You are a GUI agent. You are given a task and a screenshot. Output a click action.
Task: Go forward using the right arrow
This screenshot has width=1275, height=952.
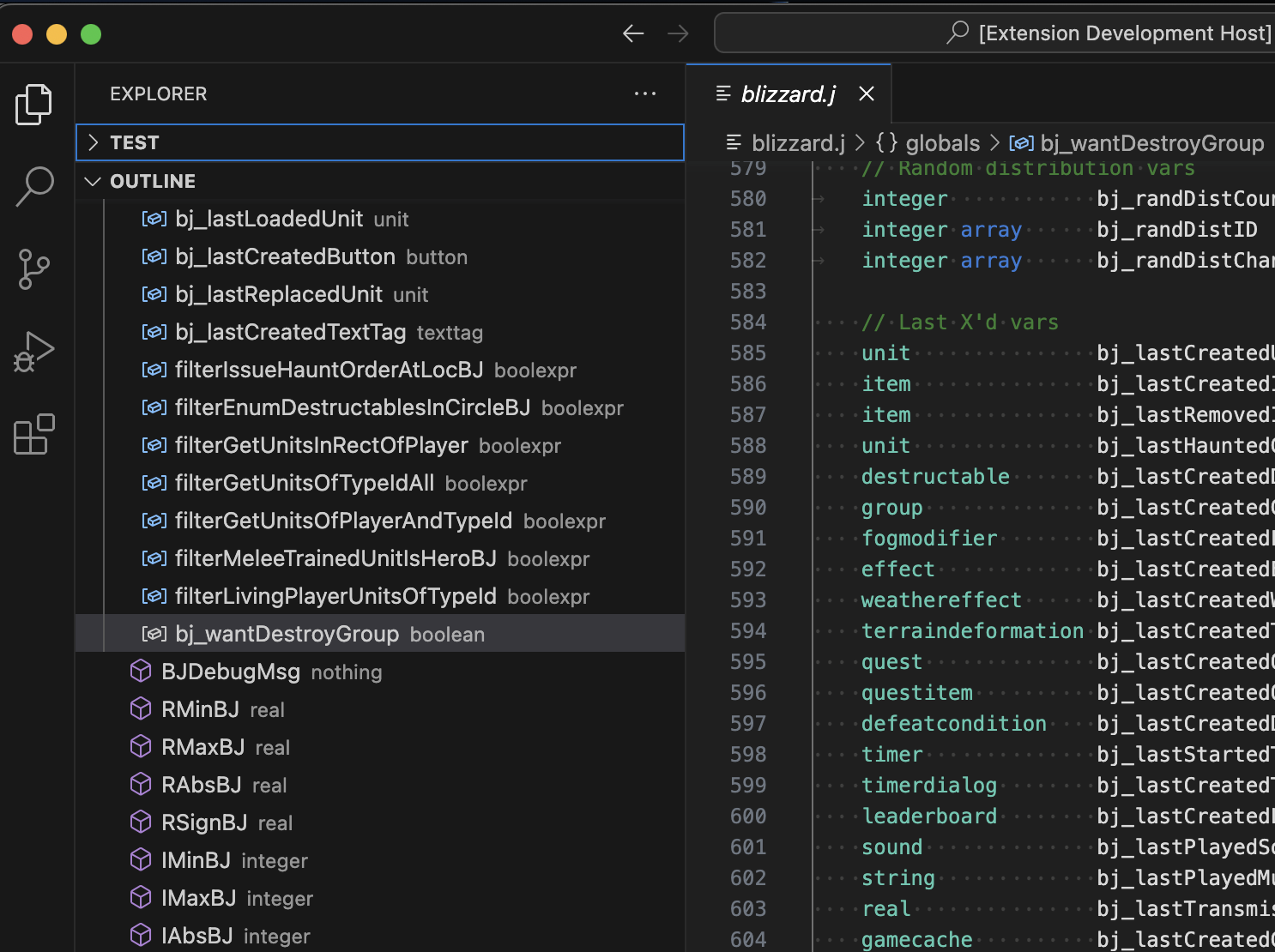(678, 33)
